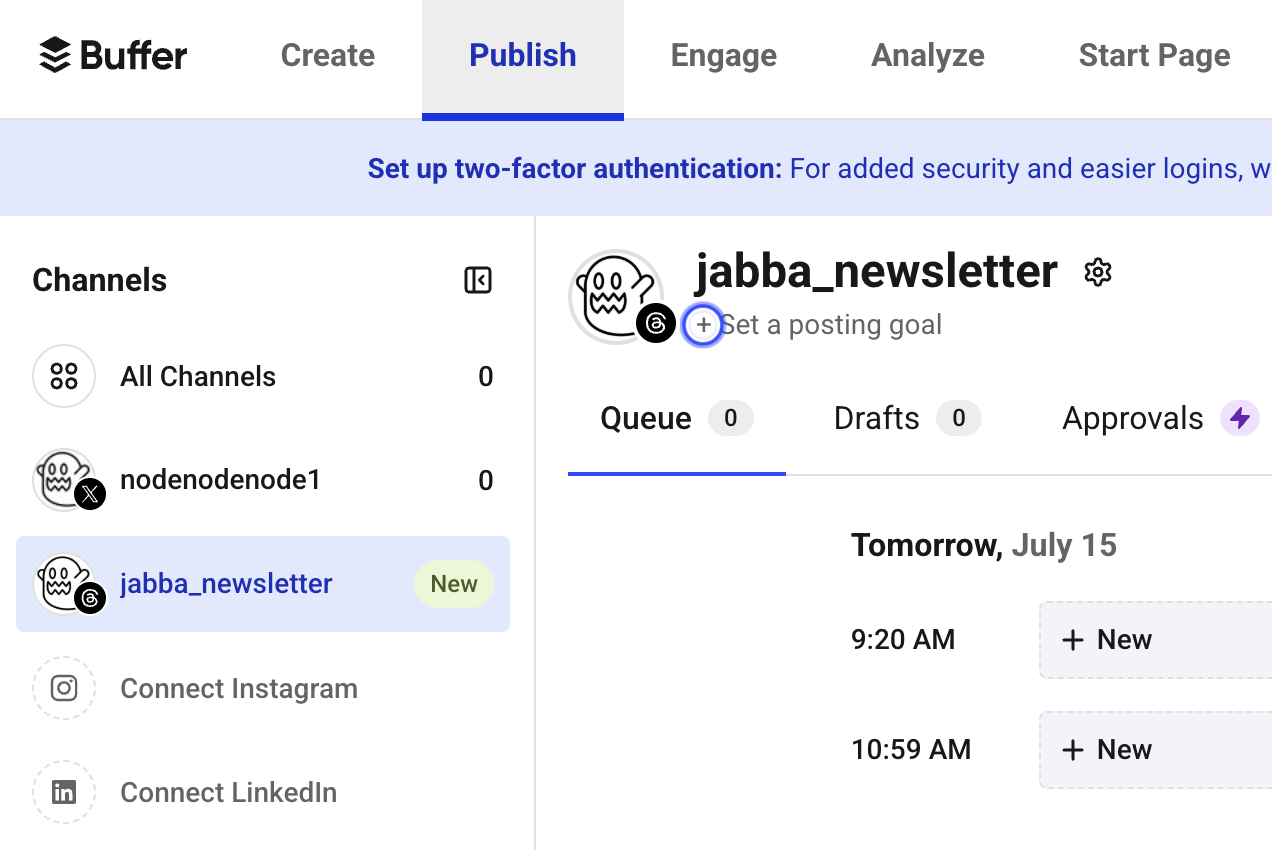This screenshot has width=1272, height=850.
Task: Click the Queue count badge 0
Action: [x=731, y=418]
